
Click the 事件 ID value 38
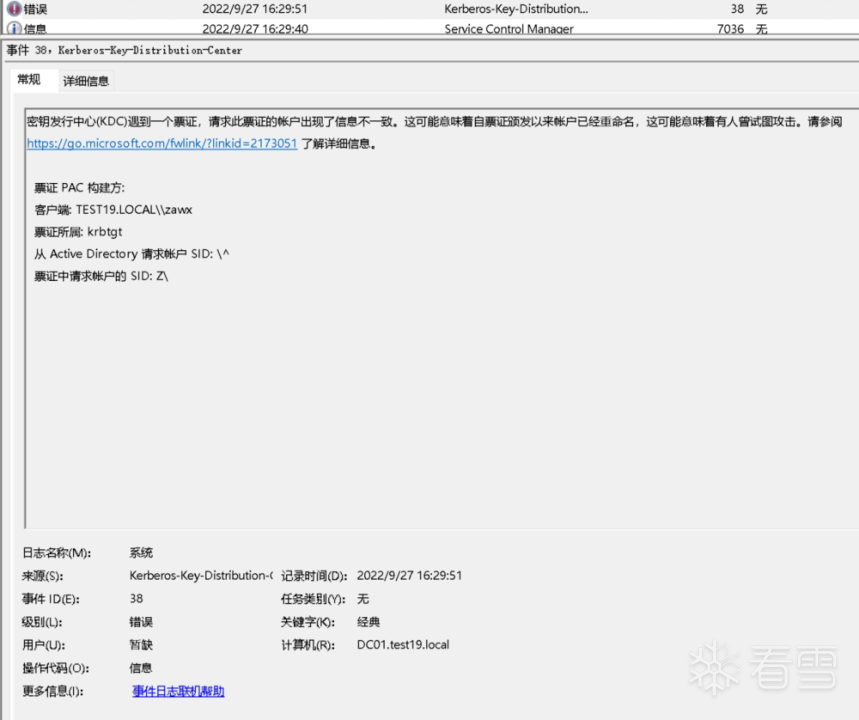[x=136, y=598]
